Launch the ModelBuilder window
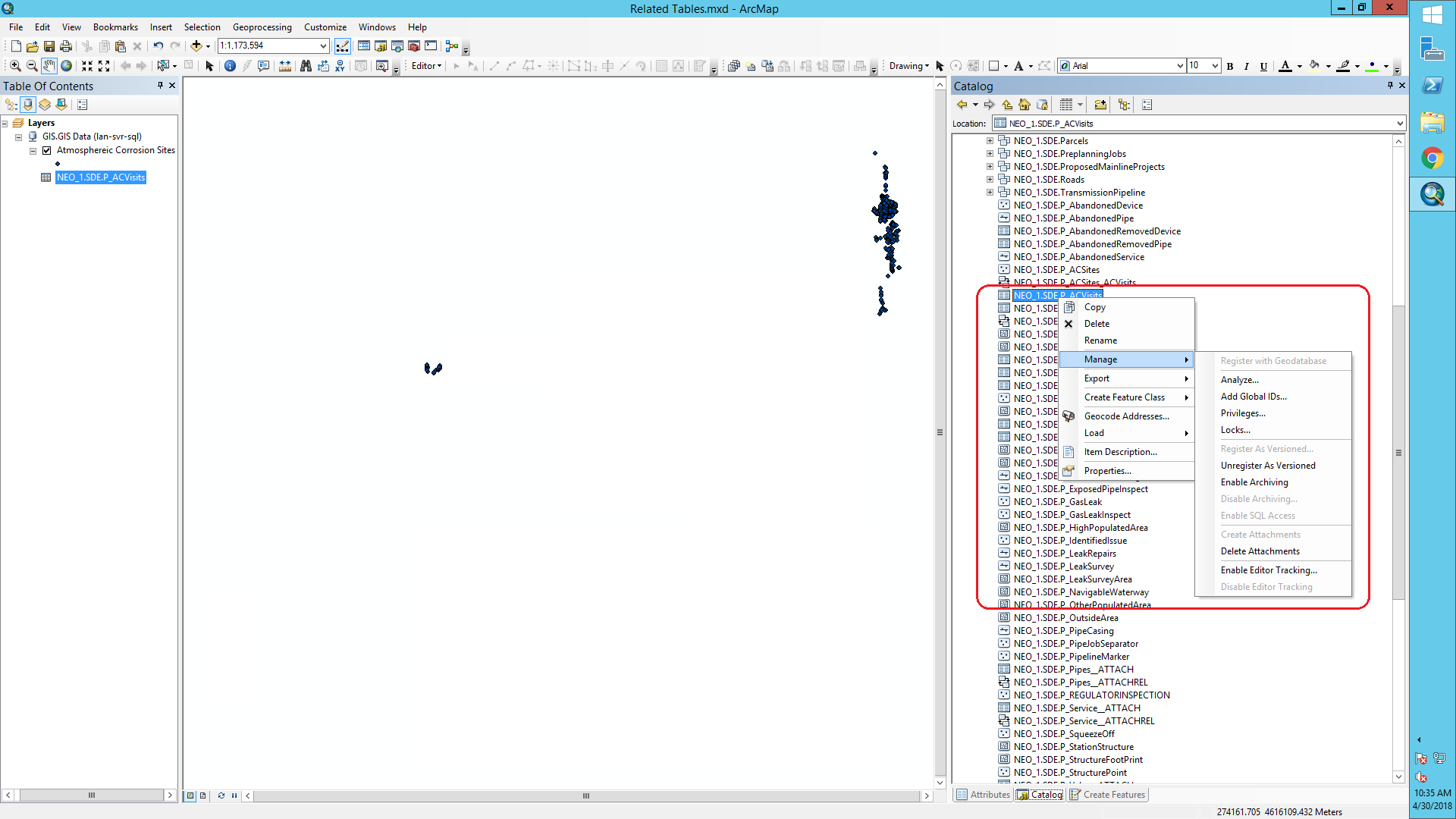This screenshot has width=1456, height=819. [452, 46]
